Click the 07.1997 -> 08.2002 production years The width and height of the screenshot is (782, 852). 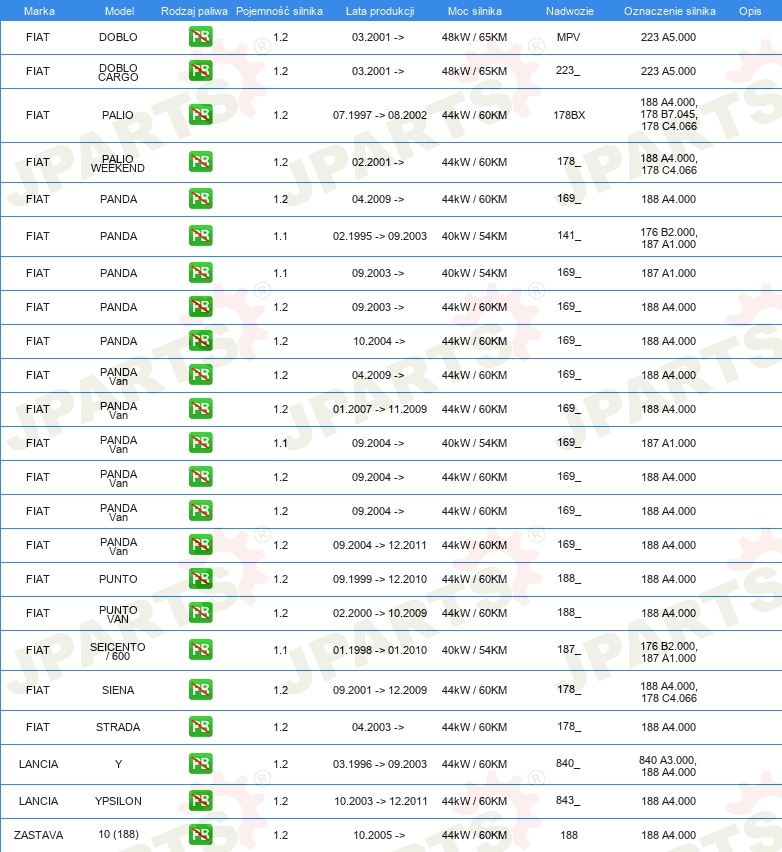tap(380, 115)
